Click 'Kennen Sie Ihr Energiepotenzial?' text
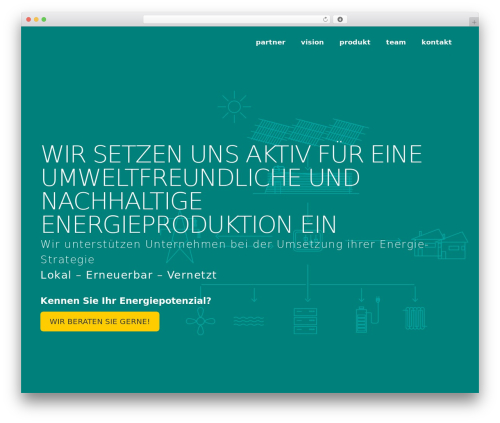Viewport: 500px width, 423px height. (x=126, y=301)
